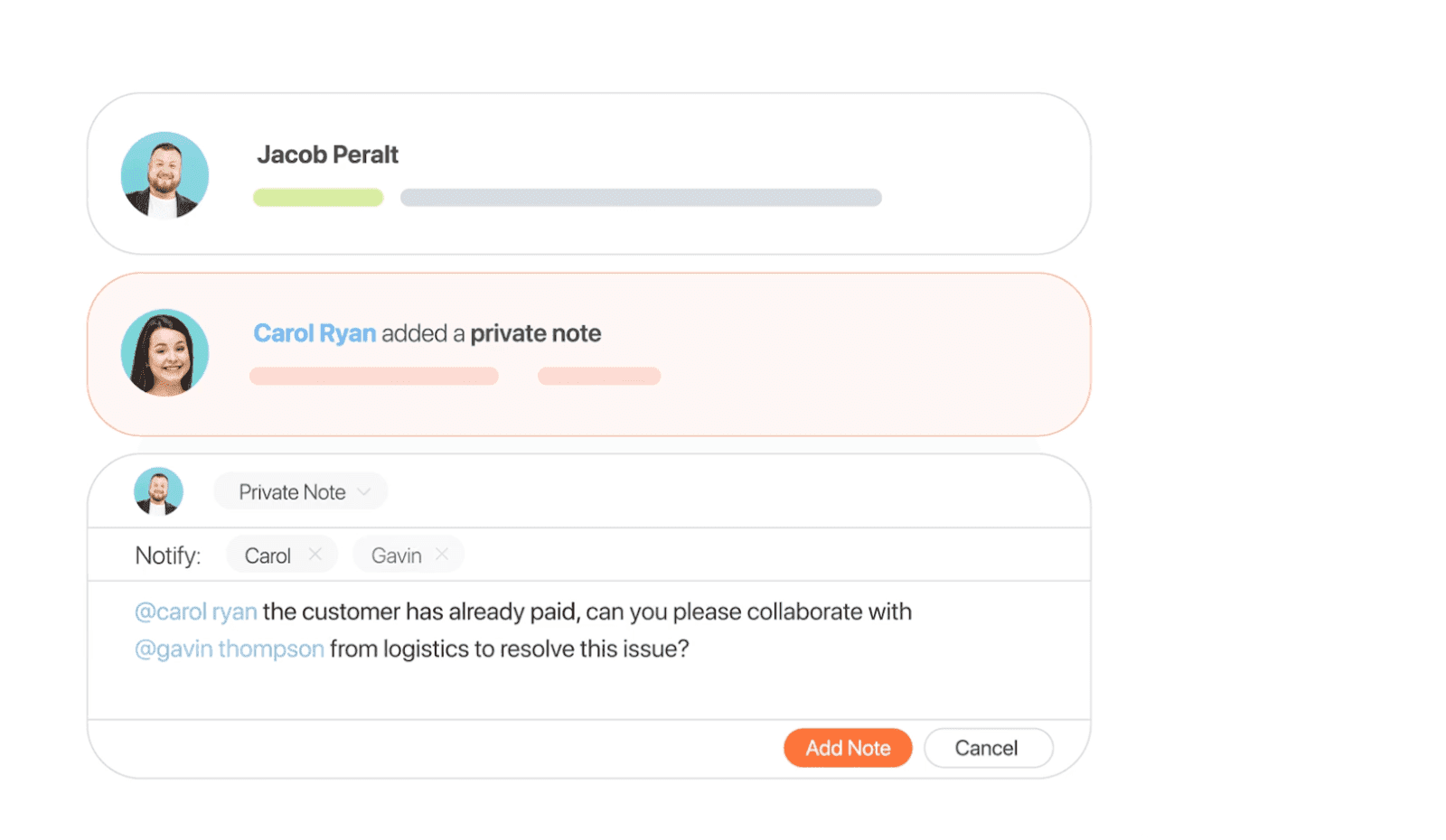Click the @gavin thompson mention link
1446x840 pixels.
pos(230,649)
